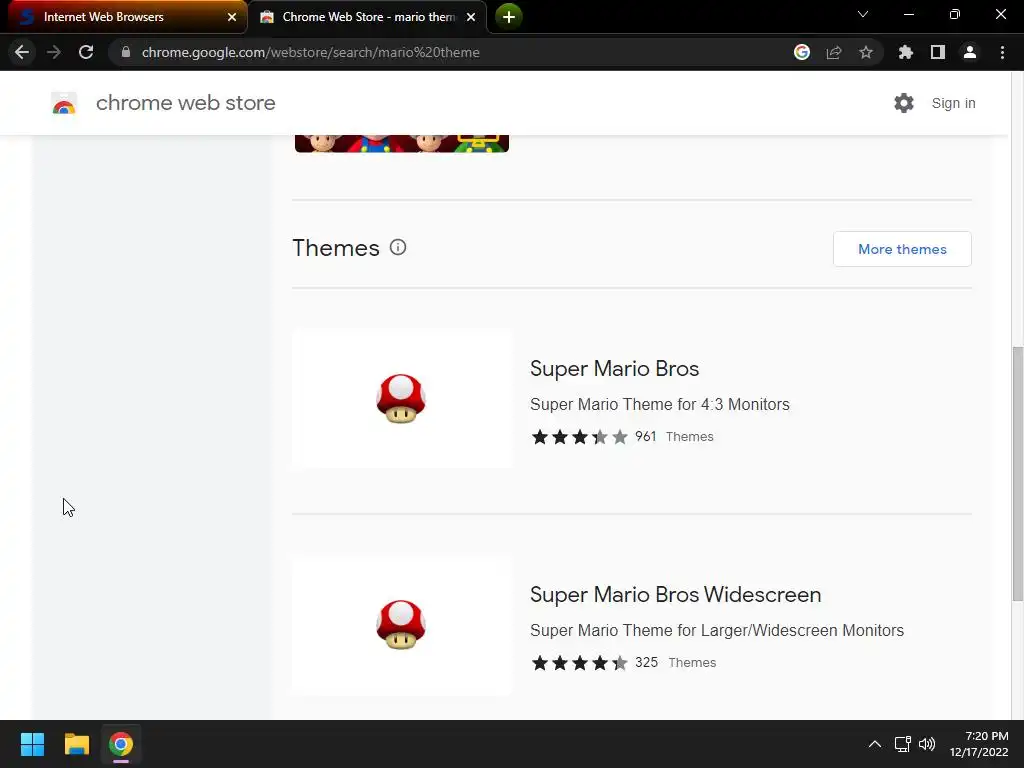The image size is (1024, 768).
Task: Click the 961 ratings star row
Action: tap(579, 437)
